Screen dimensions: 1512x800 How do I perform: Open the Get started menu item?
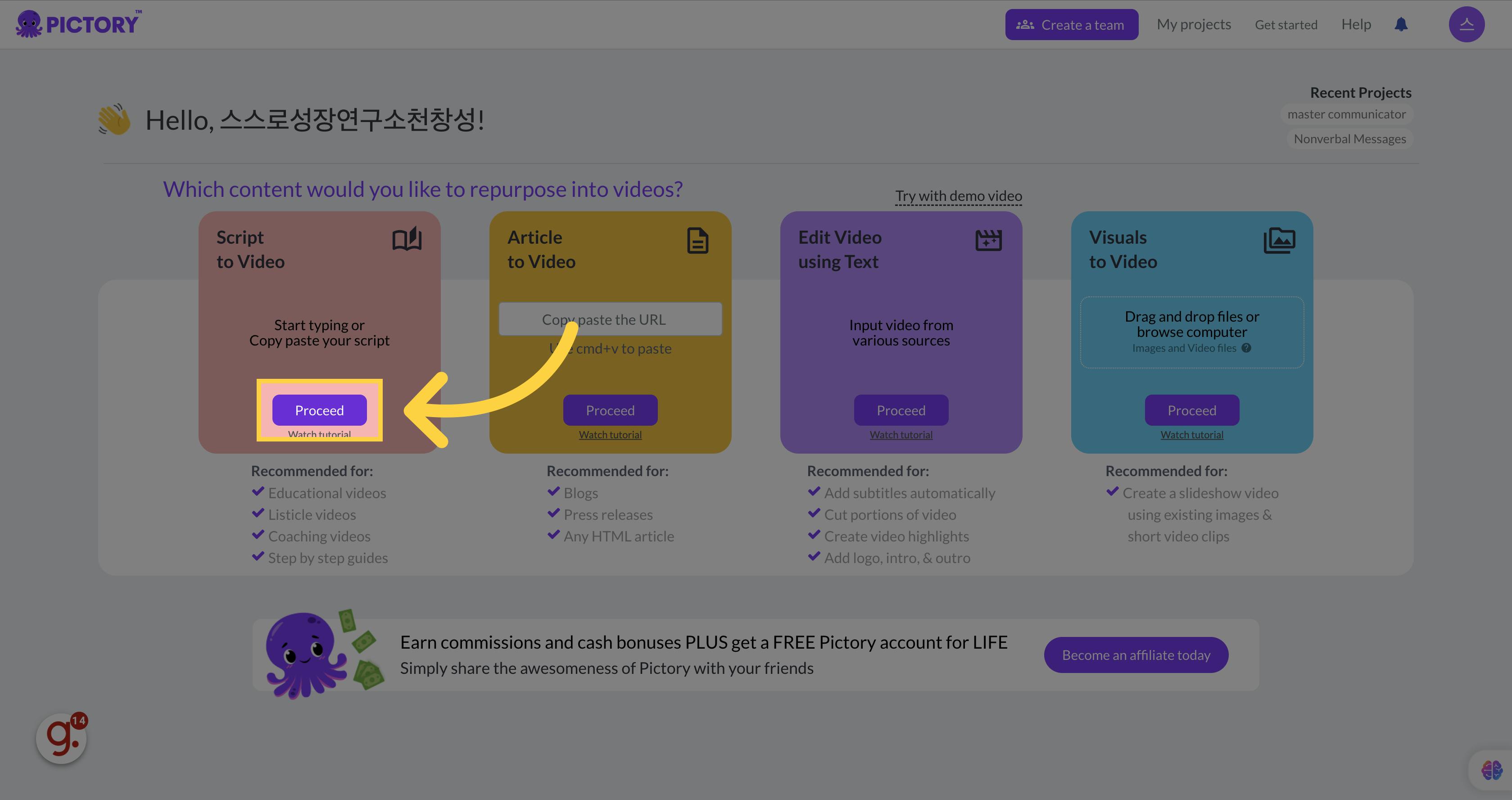tap(1286, 25)
